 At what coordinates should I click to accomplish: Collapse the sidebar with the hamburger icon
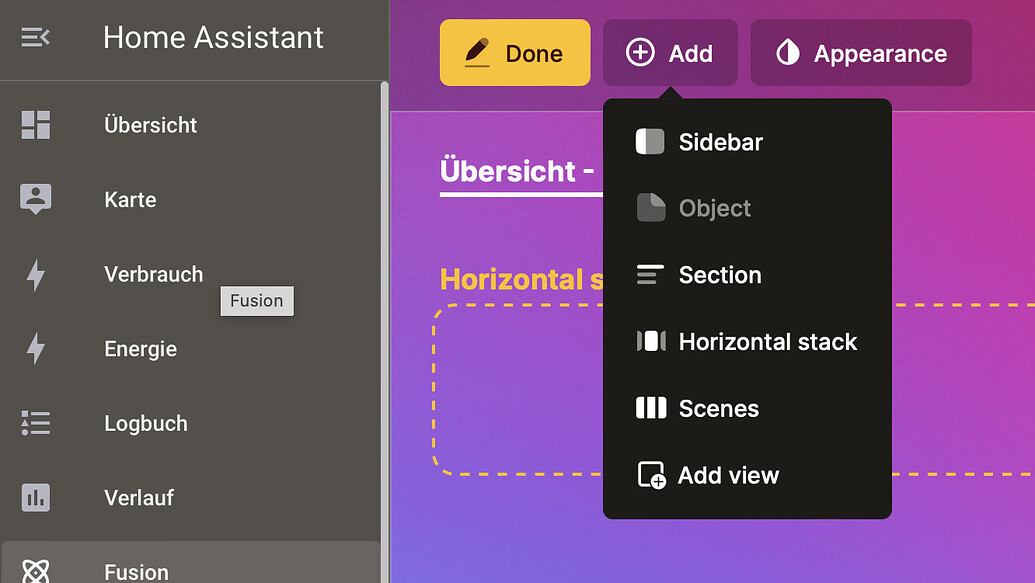(x=37, y=37)
